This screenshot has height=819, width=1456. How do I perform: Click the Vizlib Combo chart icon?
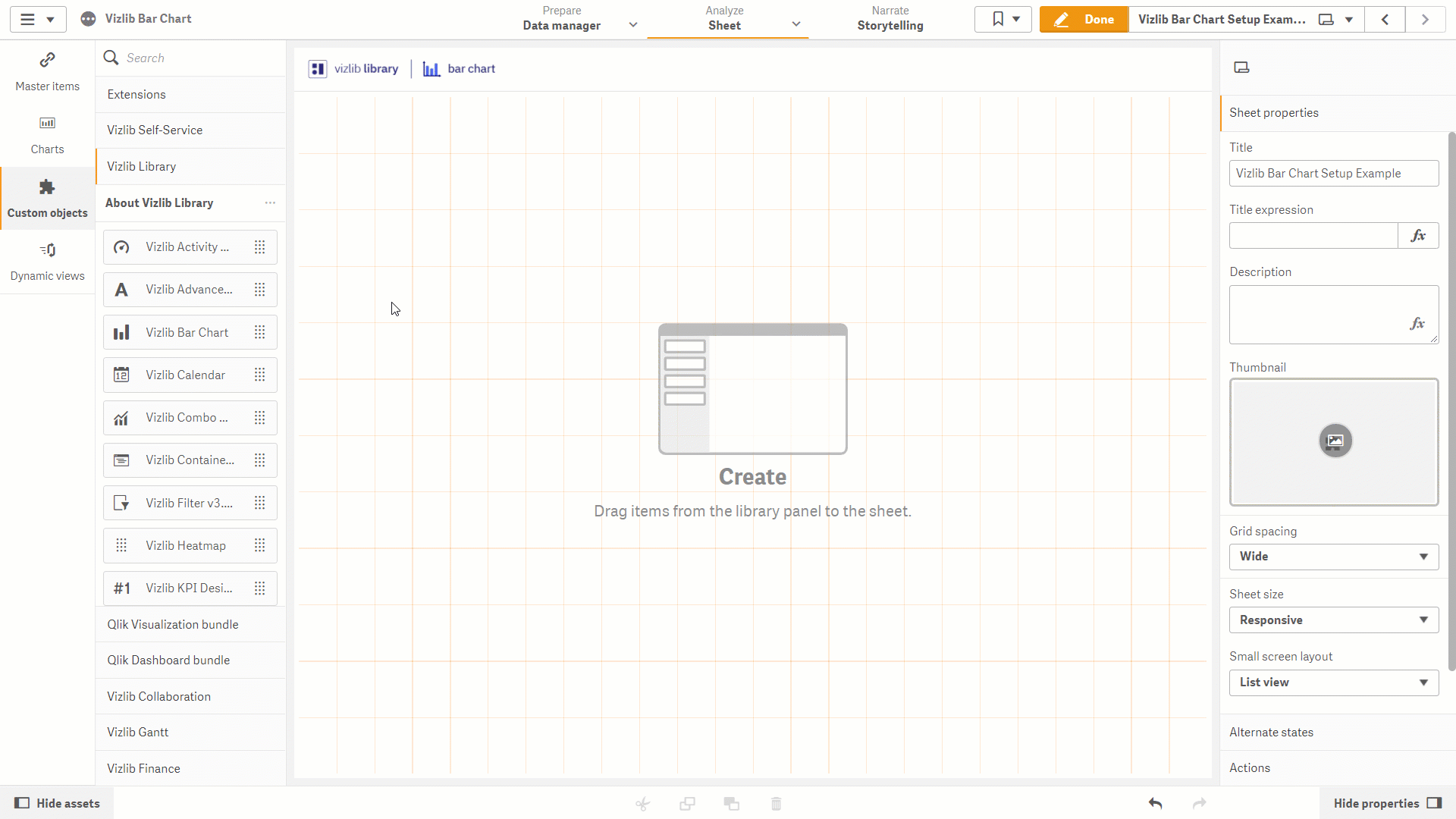121,418
